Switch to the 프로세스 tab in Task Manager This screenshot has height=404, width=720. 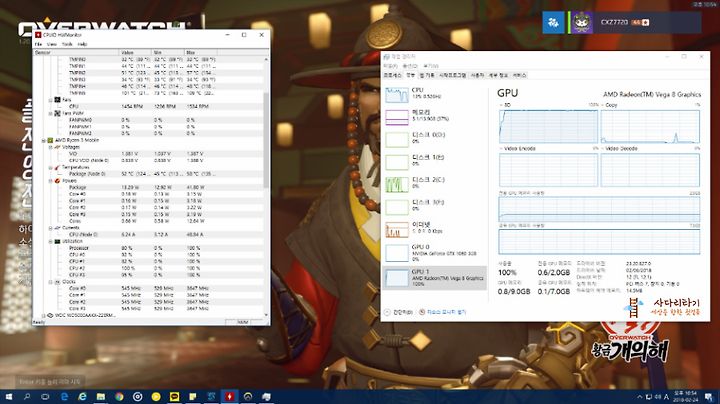393,75
